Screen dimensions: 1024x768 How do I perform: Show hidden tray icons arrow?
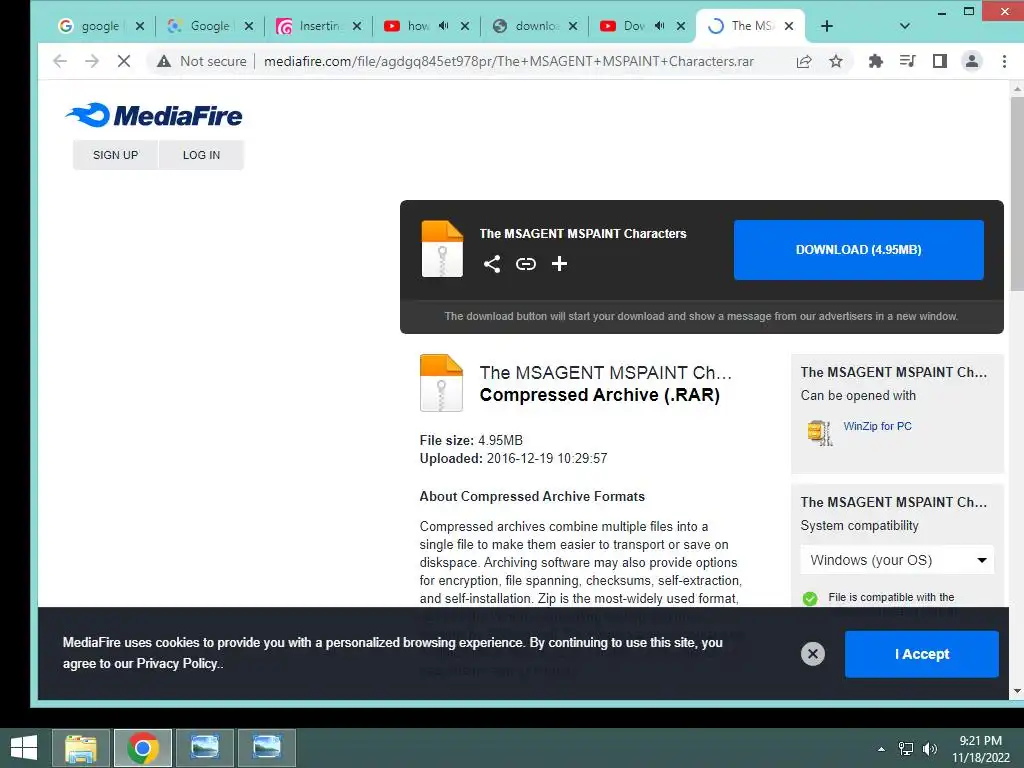click(x=881, y=749)
